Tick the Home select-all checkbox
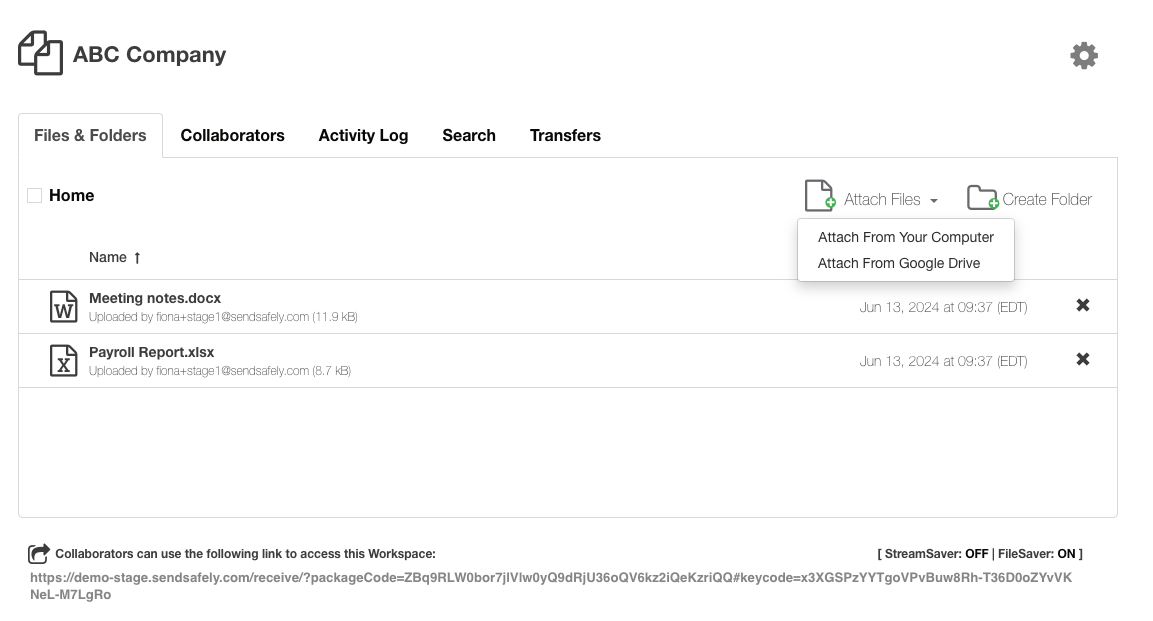1153x621 pixels. coord(35,196)
